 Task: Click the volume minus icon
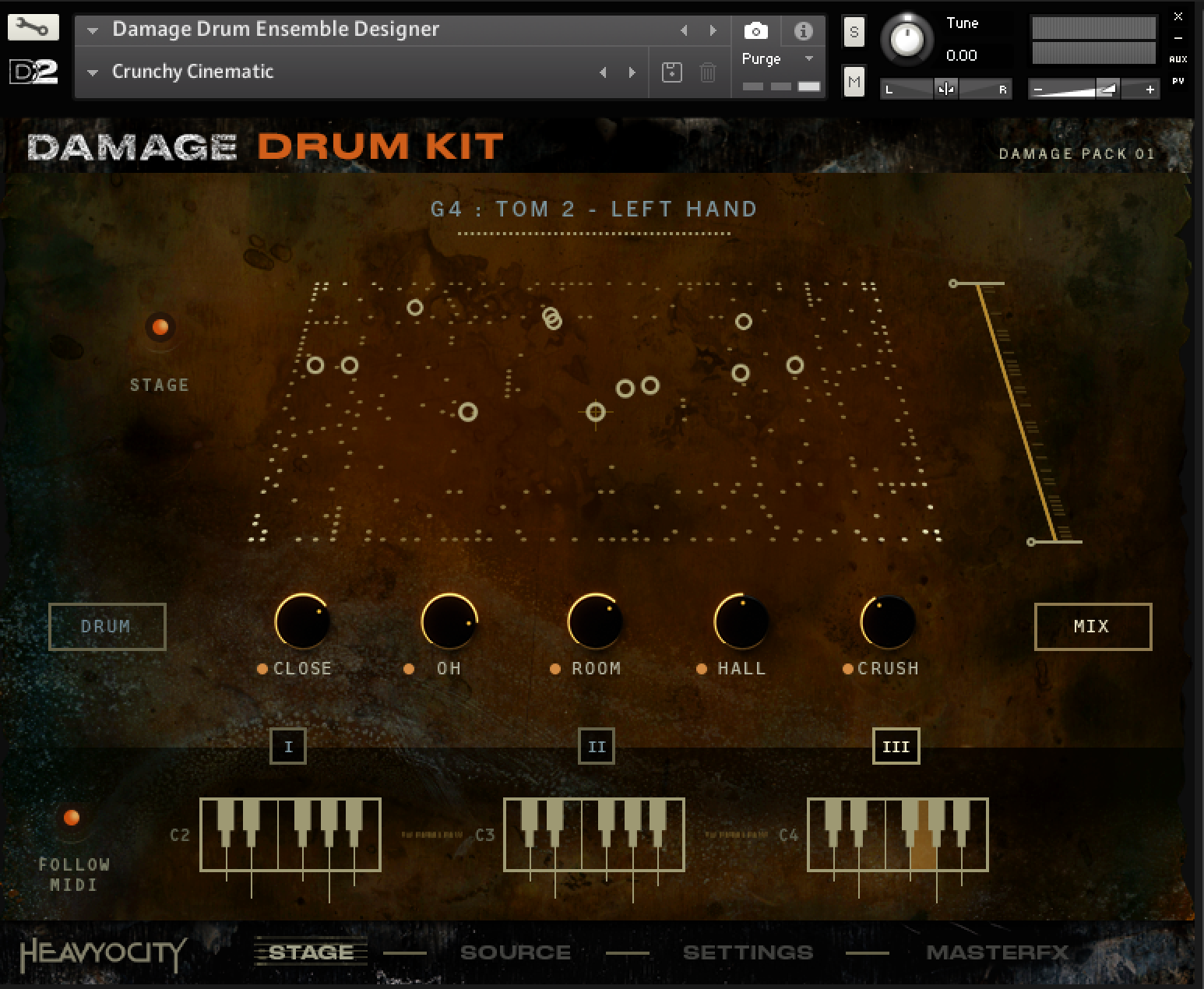click(1037, 90)
